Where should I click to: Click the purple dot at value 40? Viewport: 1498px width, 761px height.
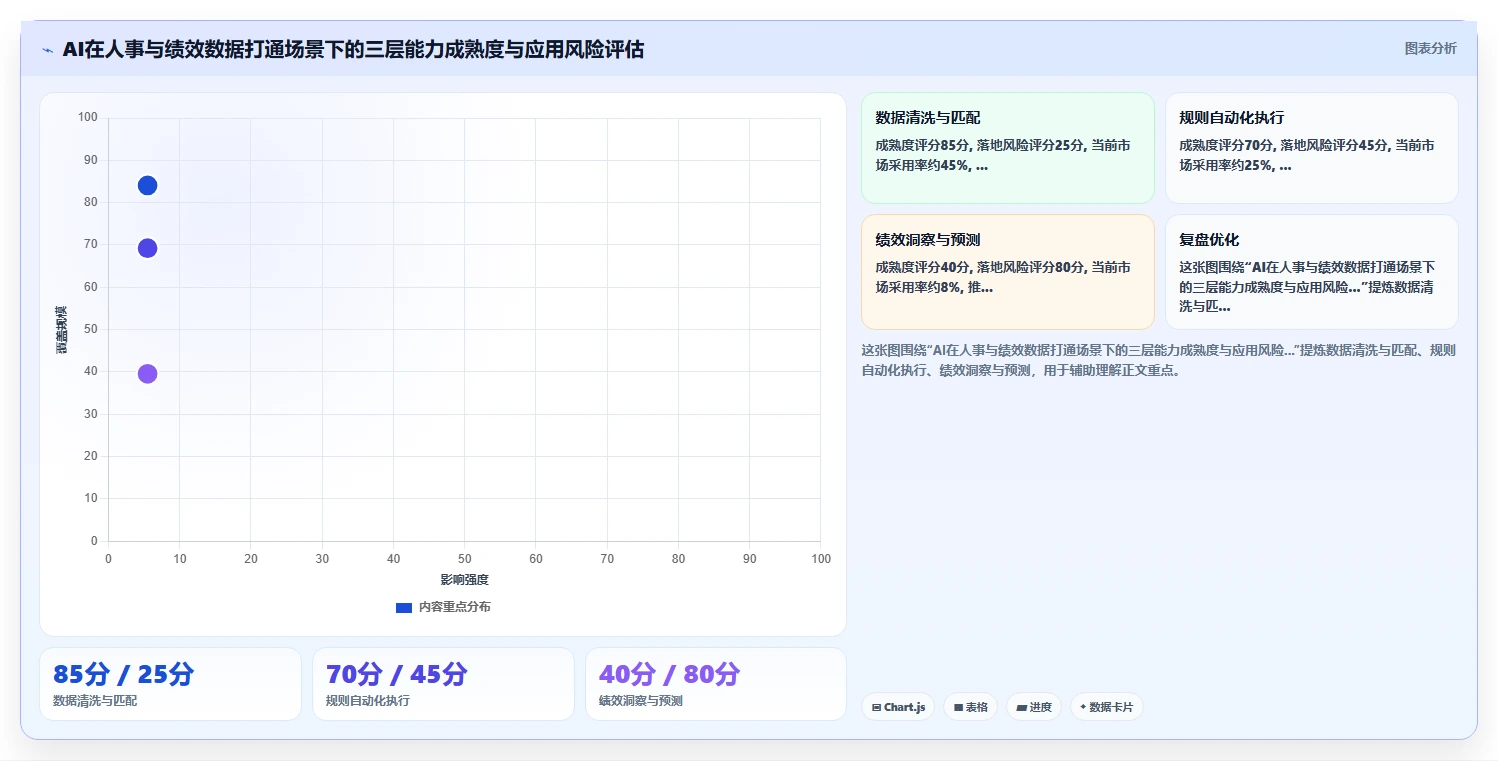tap(147, 374)
